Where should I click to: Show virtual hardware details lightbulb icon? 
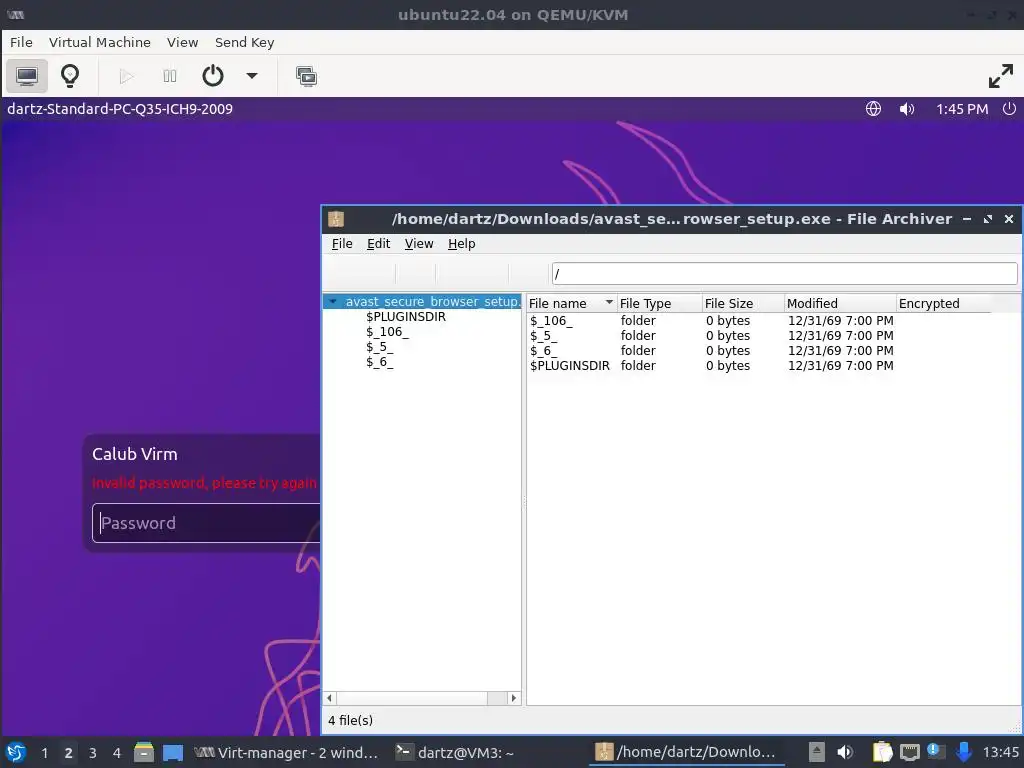[x=70, y=76]
